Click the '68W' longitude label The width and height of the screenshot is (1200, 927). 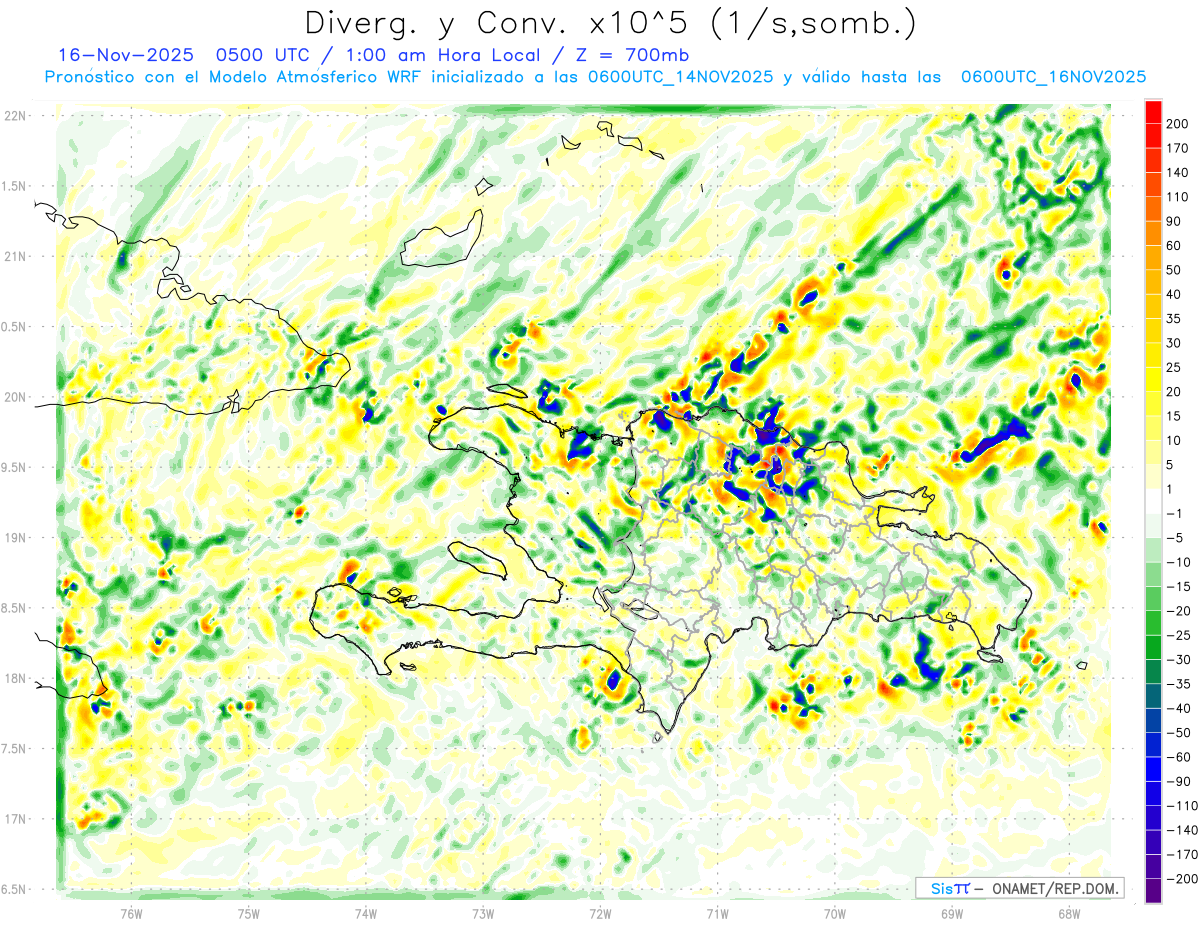pos(1069,913)
